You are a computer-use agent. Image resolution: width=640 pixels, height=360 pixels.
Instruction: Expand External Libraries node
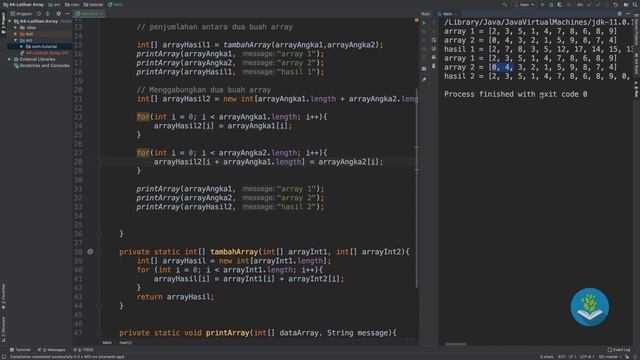click(x=10, y=59)
